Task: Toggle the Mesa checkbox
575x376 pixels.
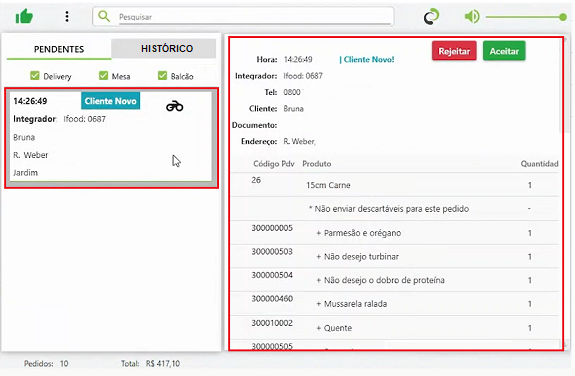Action: 103,76
